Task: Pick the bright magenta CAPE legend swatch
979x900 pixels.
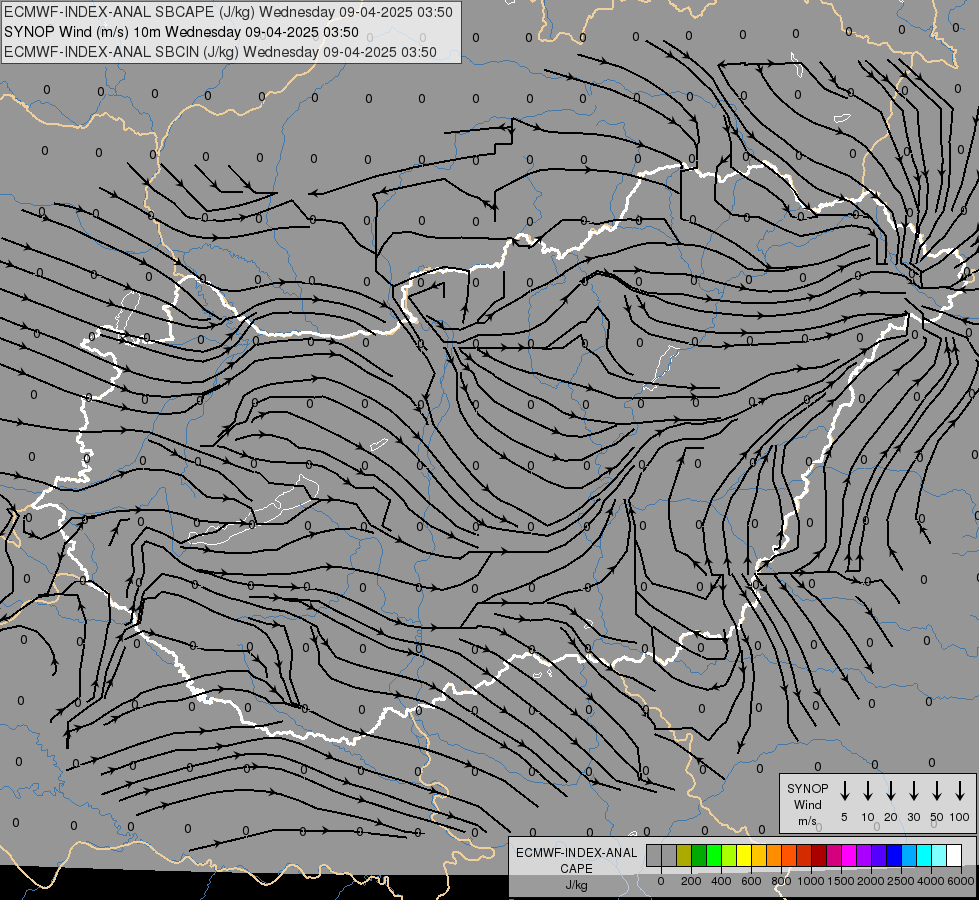Action: [849, 855]
